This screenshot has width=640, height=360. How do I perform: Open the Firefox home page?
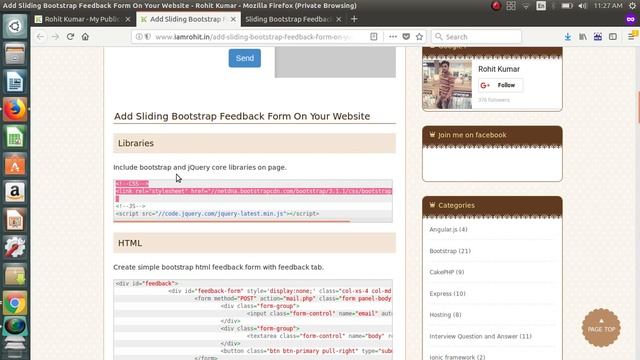click(x=85, y=37)
